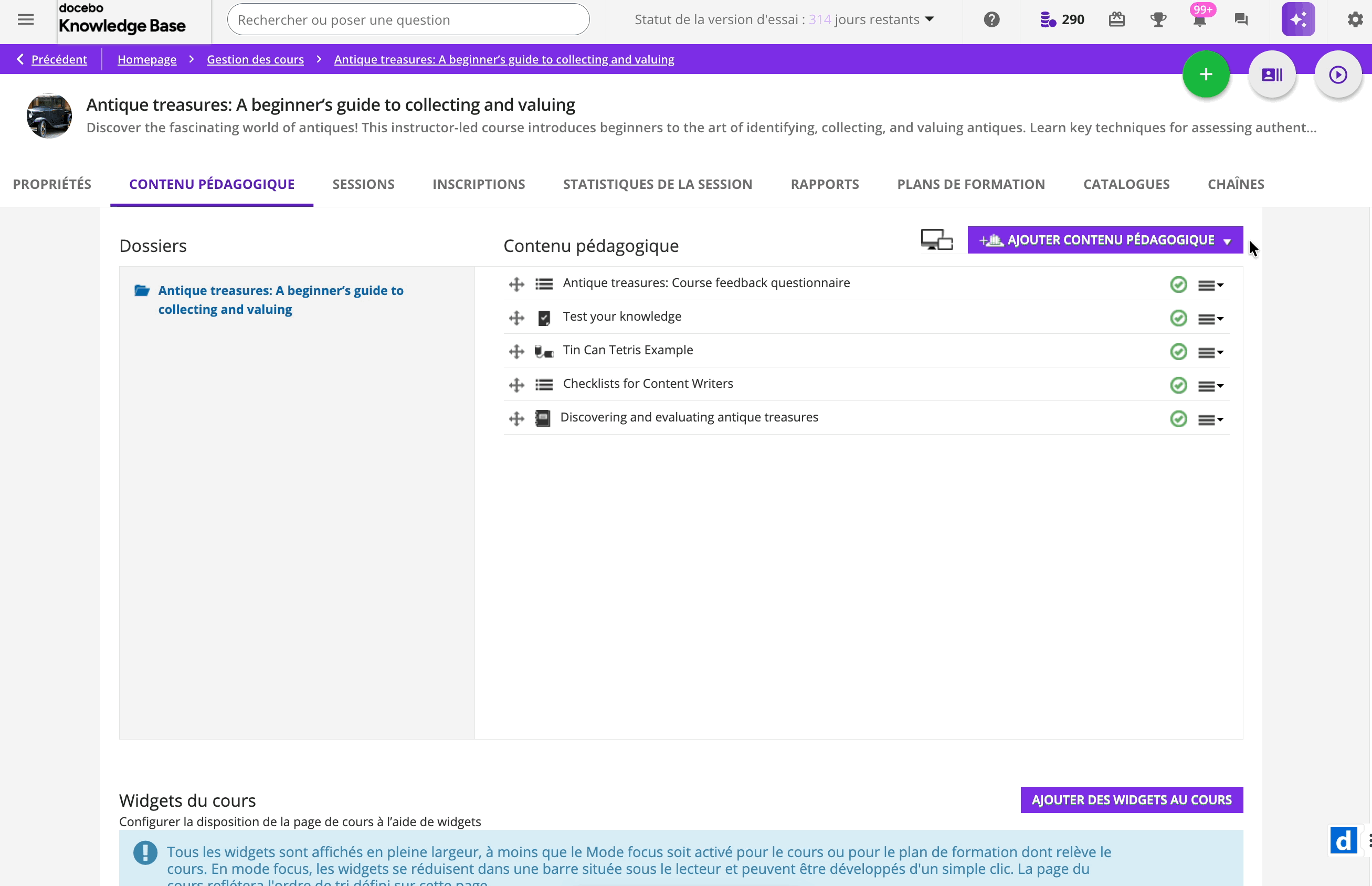1372x886 pixels.
Task: Click the course play preview icon
Action: [x=1337, y=74]
